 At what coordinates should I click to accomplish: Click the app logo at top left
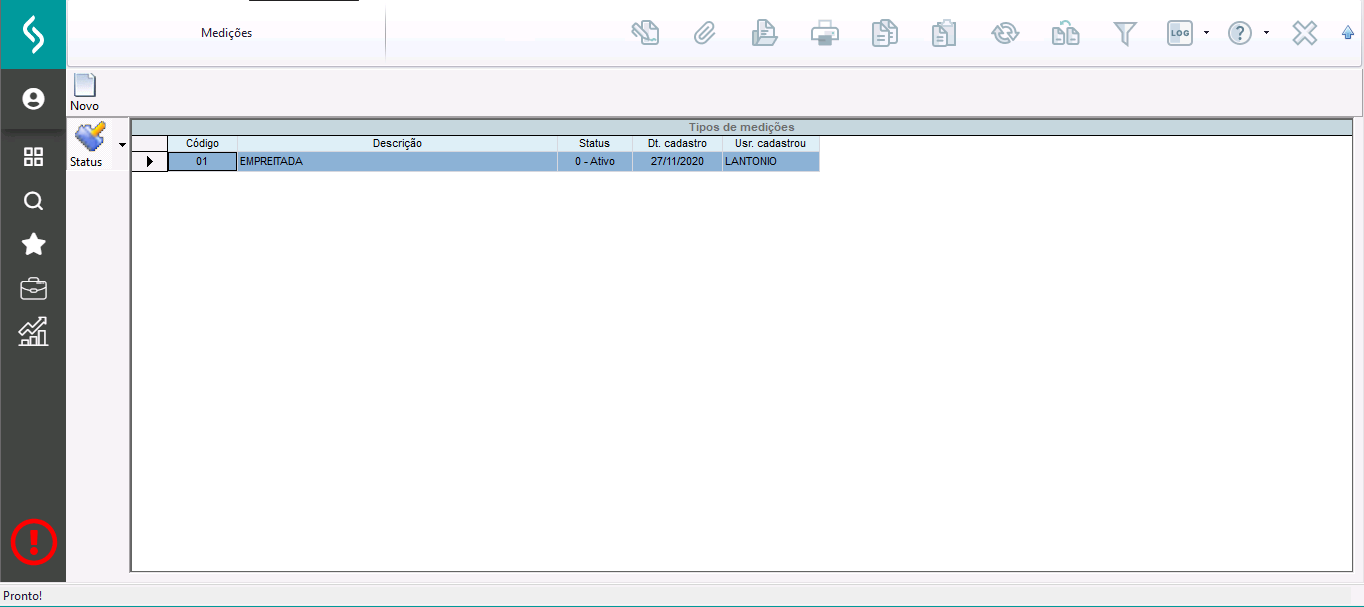tap(33, 34)
